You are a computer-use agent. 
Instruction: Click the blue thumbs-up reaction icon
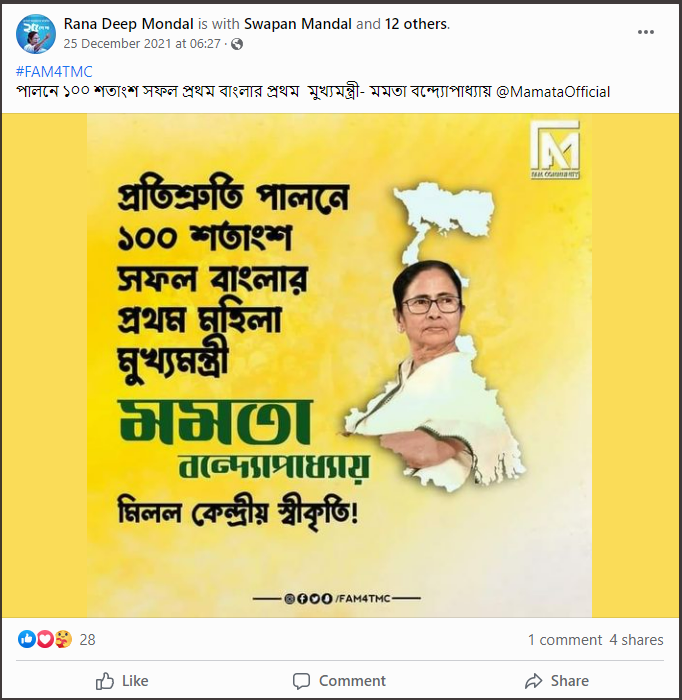(x=27, y=639)
